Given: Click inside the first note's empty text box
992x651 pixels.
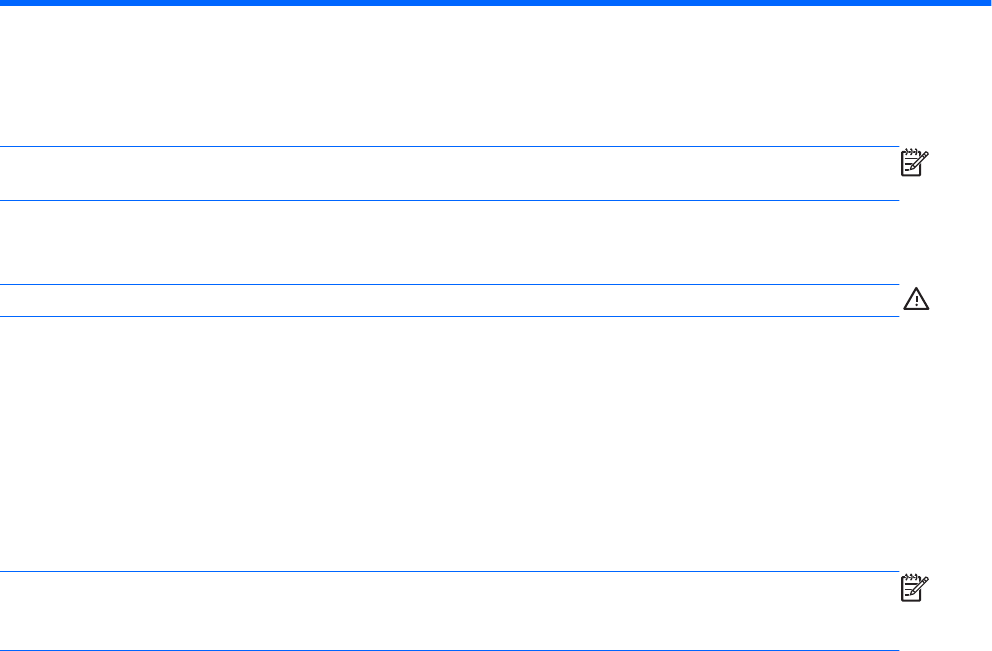Looking at the screenshot, I should tap(450, 175).
